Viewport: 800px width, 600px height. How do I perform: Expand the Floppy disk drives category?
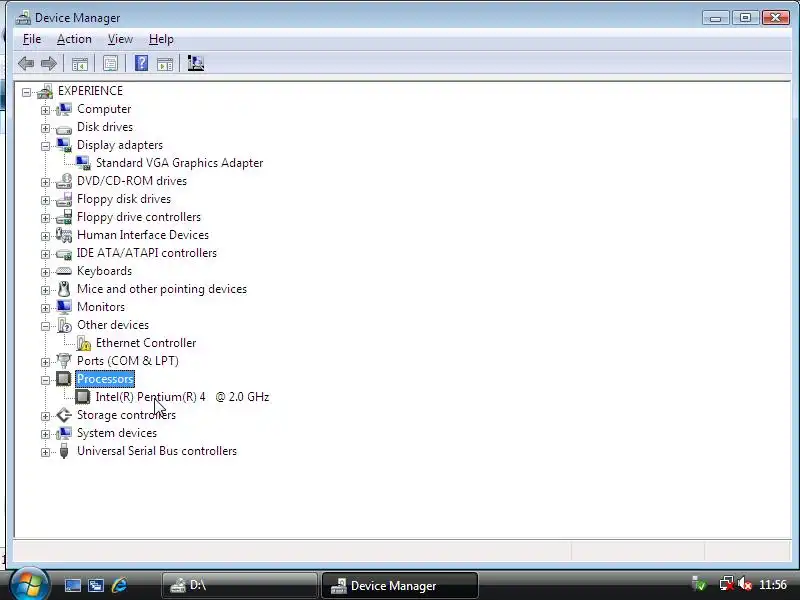pos(45,200)
